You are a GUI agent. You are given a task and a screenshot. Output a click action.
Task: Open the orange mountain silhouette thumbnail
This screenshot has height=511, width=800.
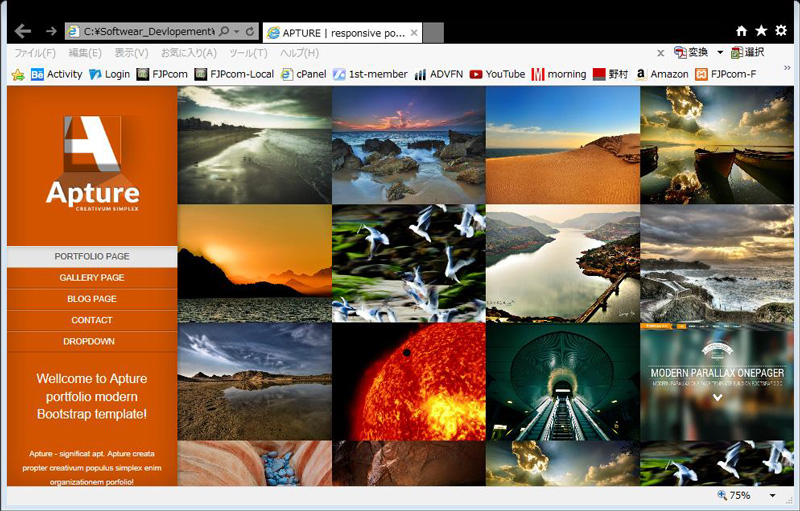pos(255,263)
